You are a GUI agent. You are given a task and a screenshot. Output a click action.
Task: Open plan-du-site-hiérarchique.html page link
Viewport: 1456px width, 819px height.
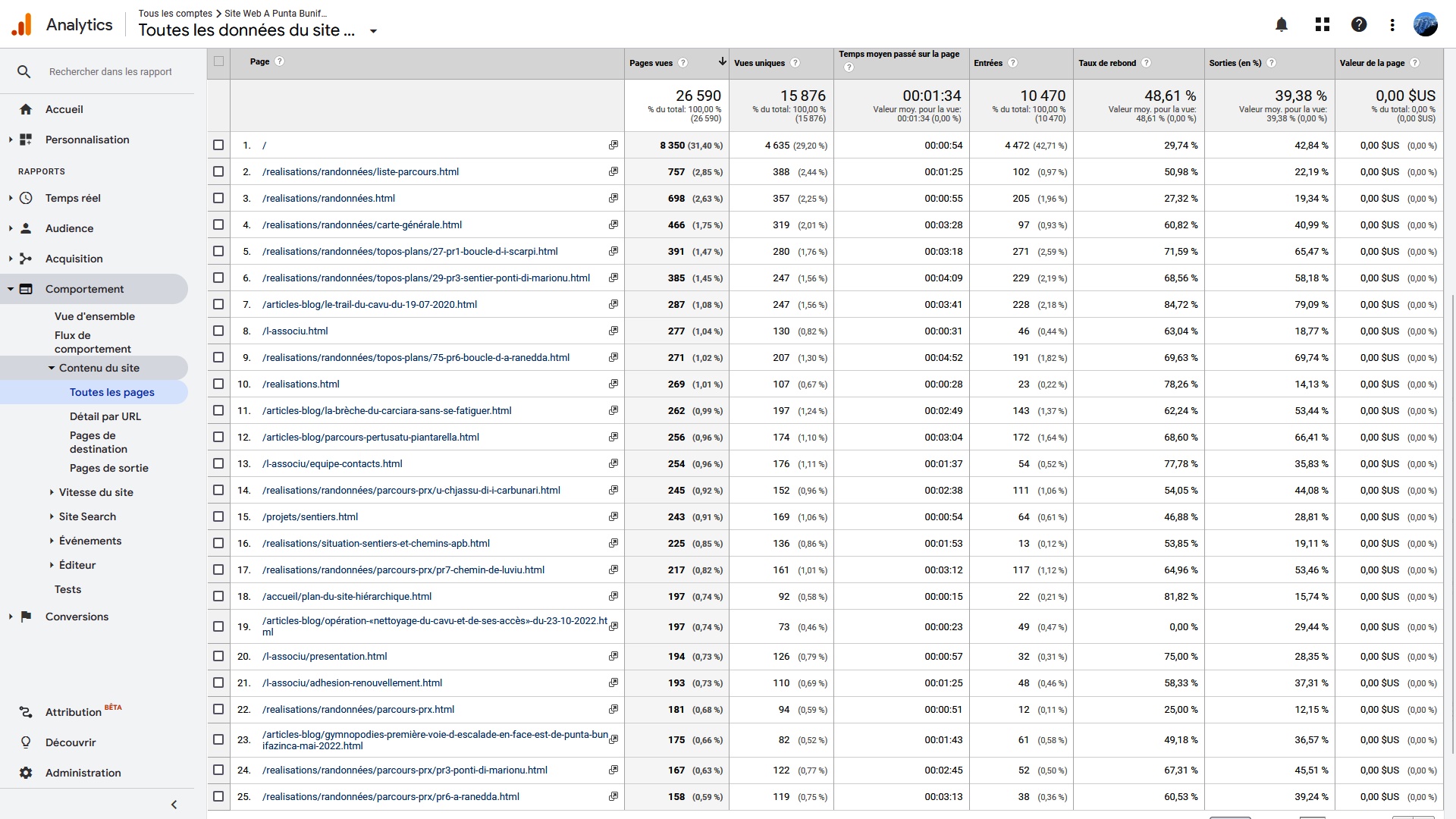[347, 596]
